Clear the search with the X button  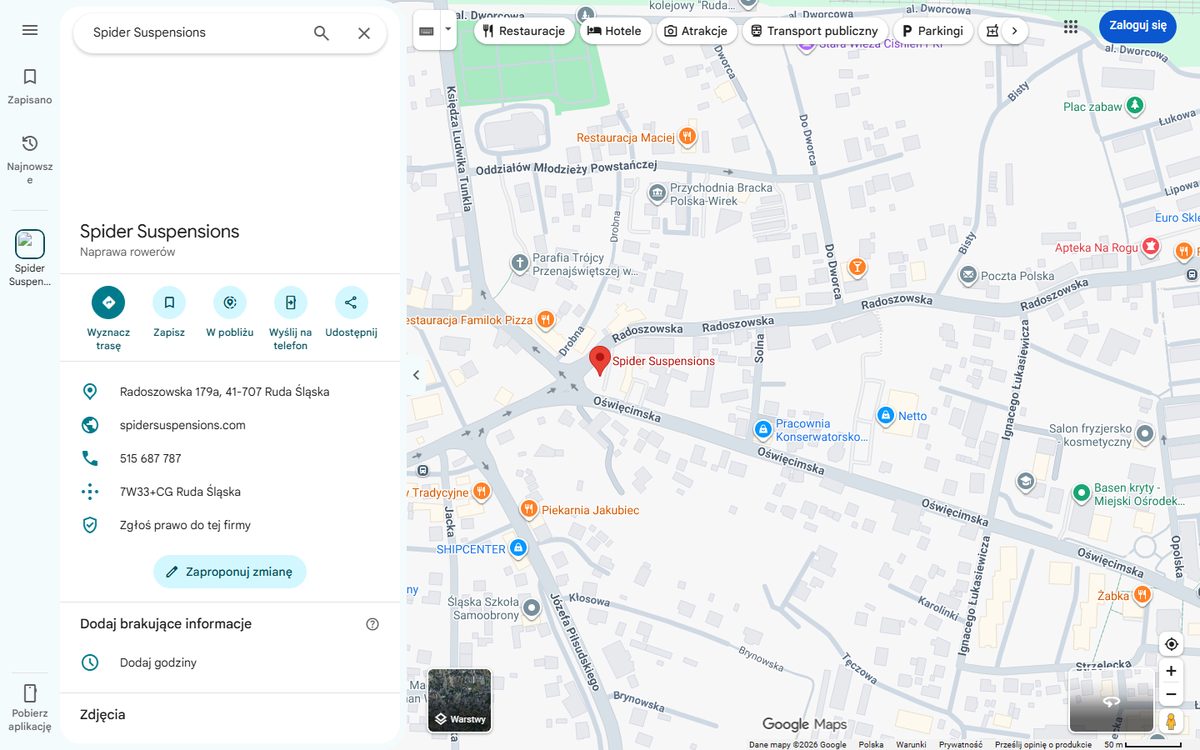364,33
